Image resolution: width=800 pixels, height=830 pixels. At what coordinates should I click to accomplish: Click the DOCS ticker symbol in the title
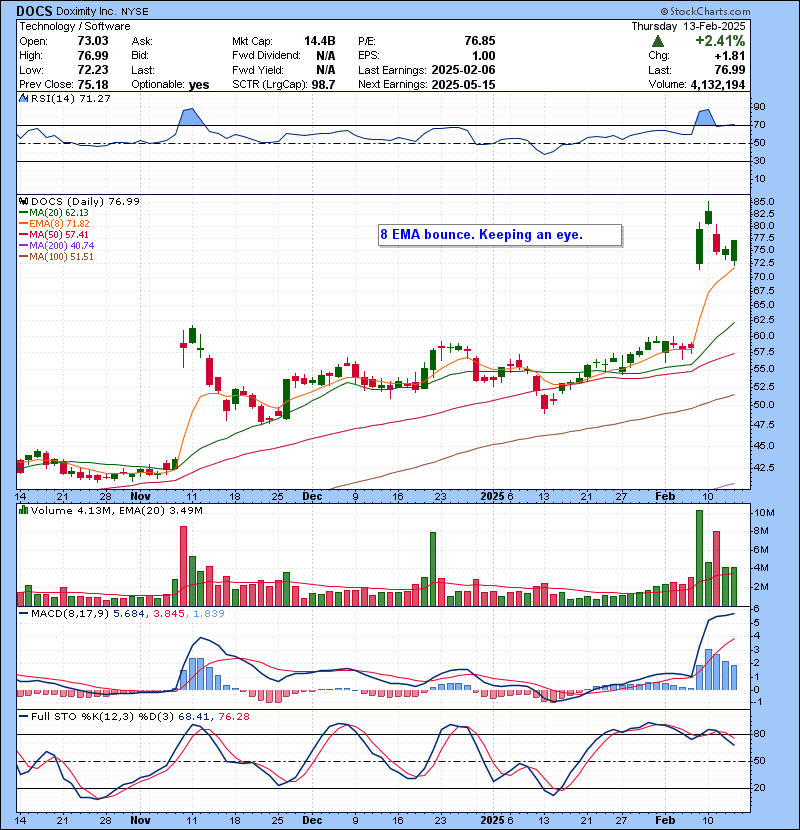(x=34, y=11)
